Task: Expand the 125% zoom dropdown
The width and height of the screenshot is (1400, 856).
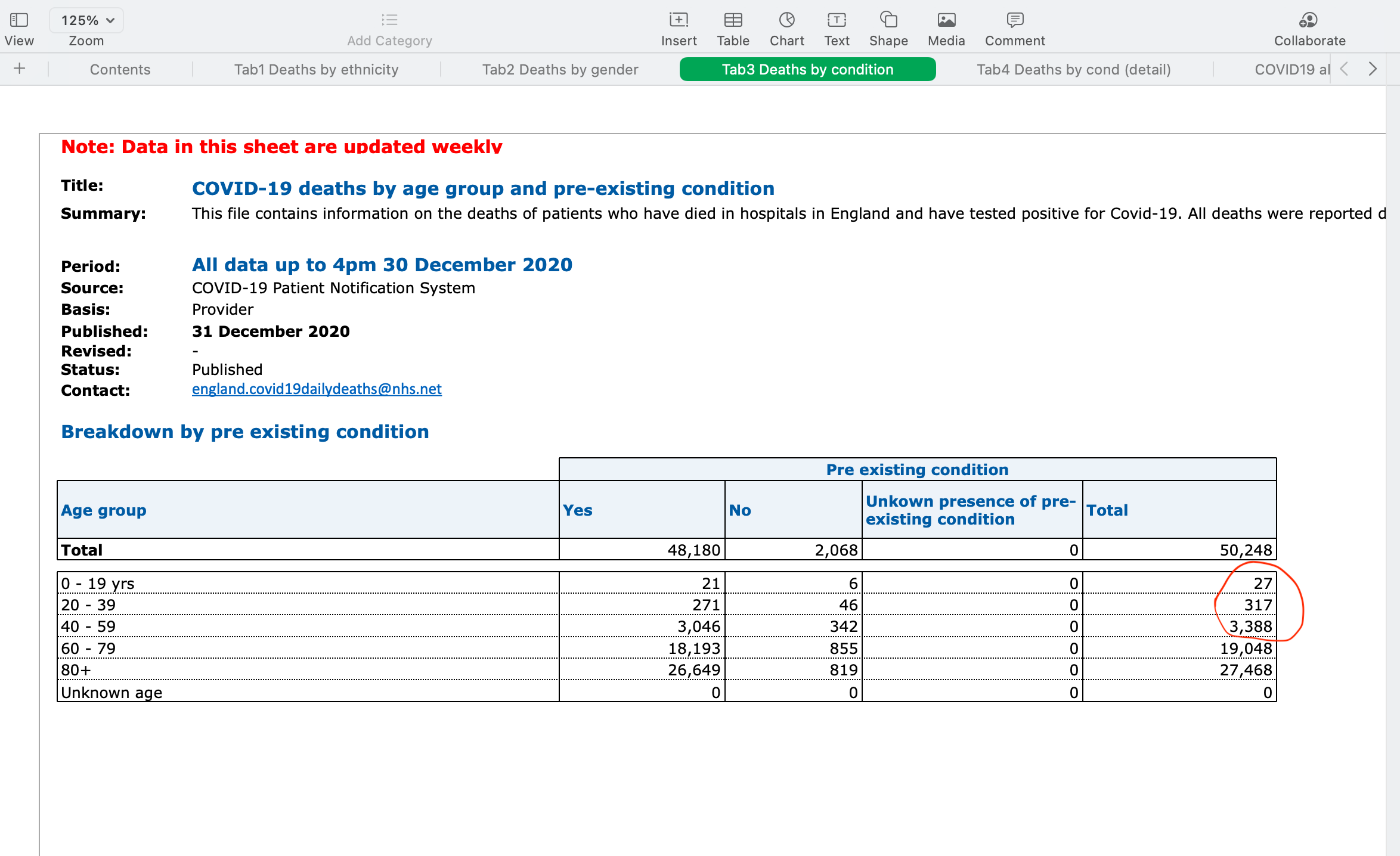Action: coord(86,20)
